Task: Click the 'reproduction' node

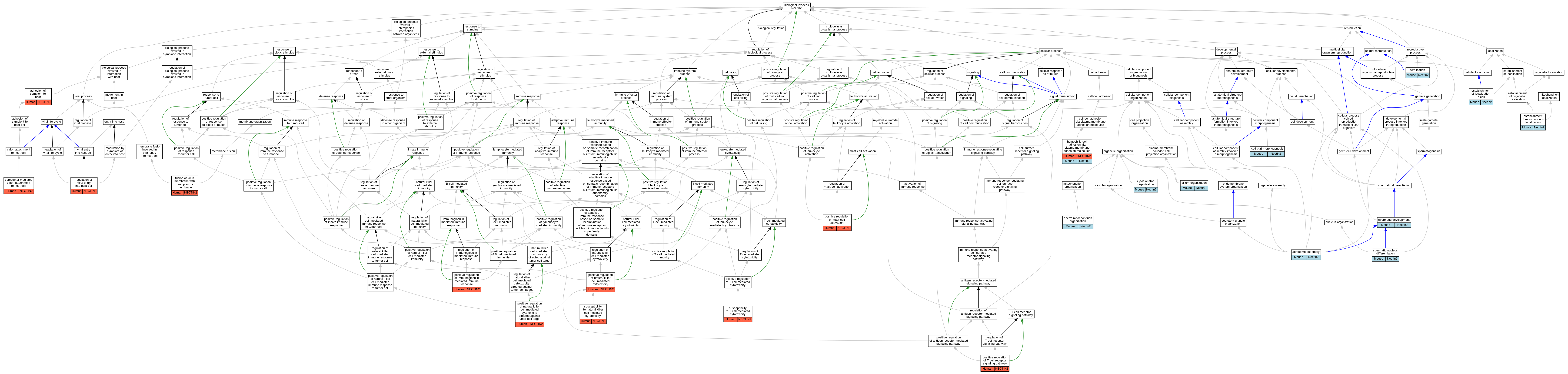Action: coord(1352,28)
